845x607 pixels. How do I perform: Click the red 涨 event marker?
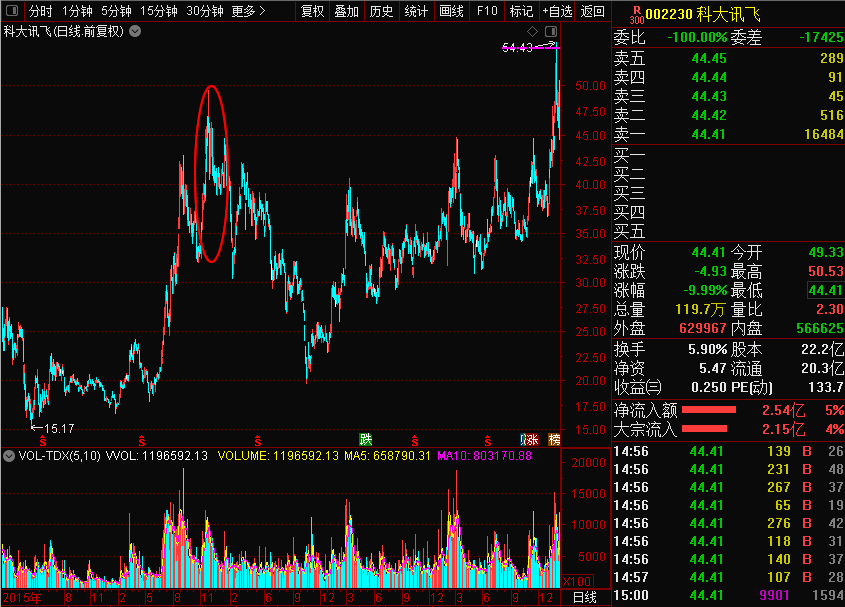[533, 440]
